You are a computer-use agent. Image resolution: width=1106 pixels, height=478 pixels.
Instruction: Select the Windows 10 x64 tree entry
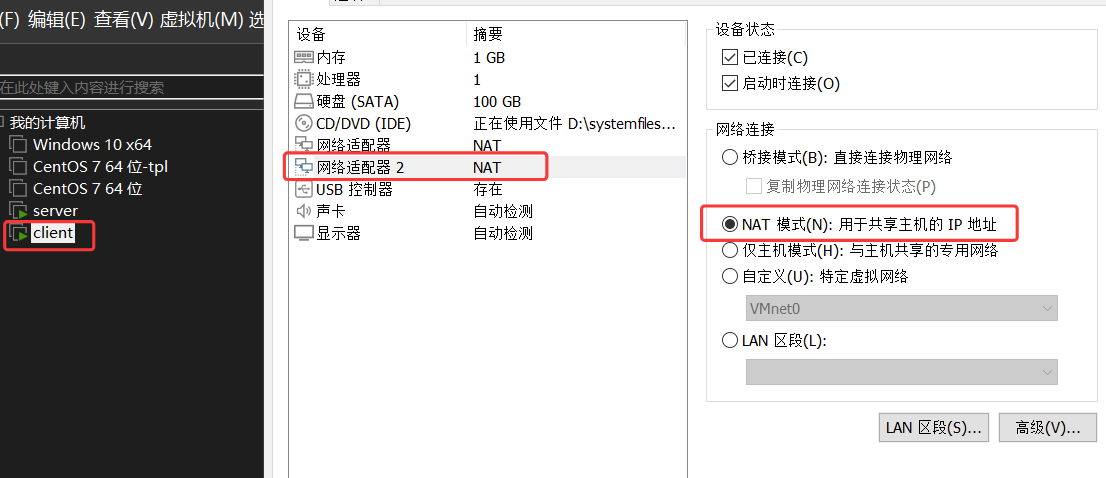[x=92, y=145]
